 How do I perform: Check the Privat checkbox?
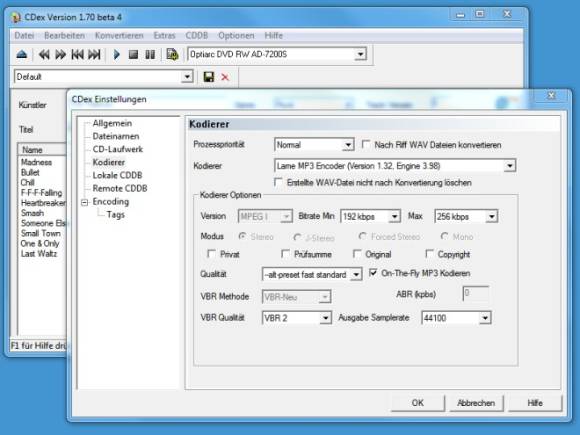click(211, 254)
